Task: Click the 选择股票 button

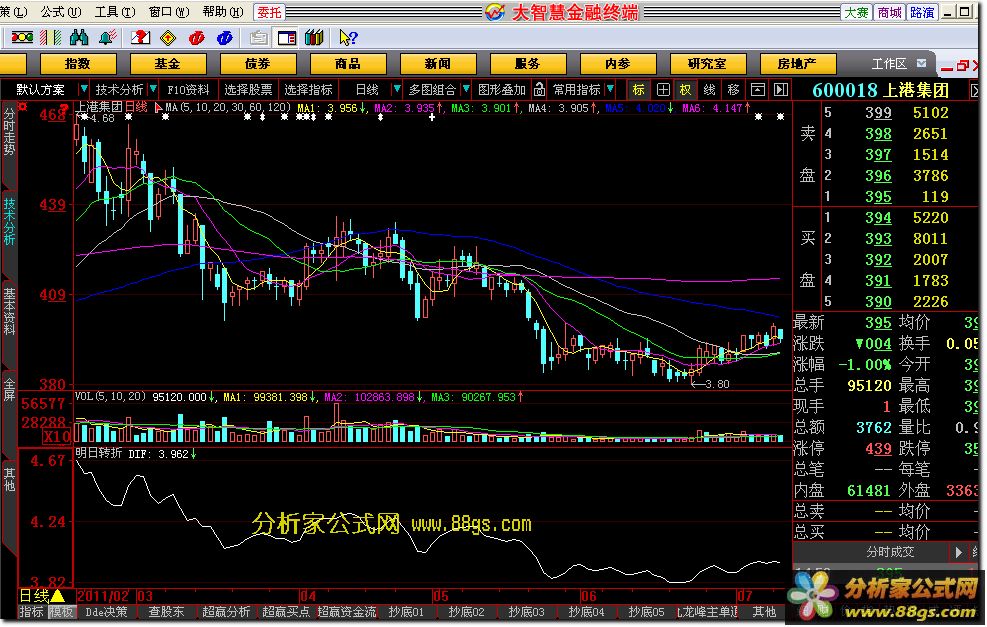Action: (249, 89)
